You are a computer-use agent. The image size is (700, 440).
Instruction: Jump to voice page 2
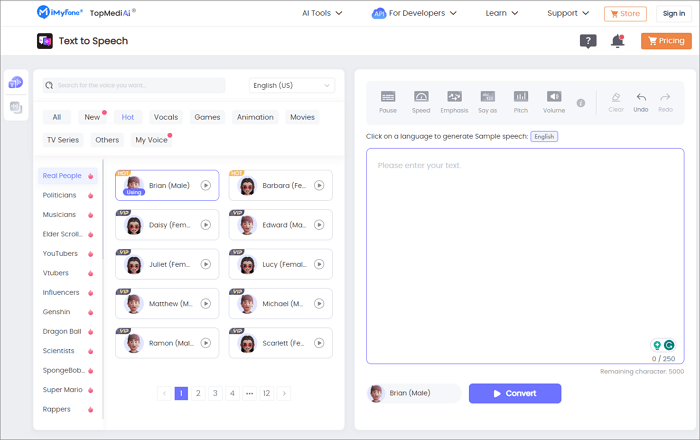(x=198, y=393)
